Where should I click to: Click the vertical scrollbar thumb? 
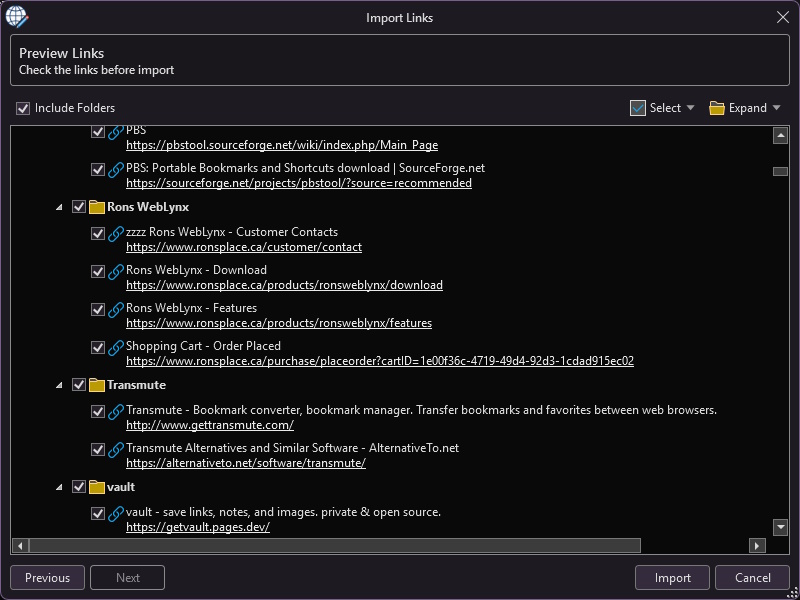[780, 171]
